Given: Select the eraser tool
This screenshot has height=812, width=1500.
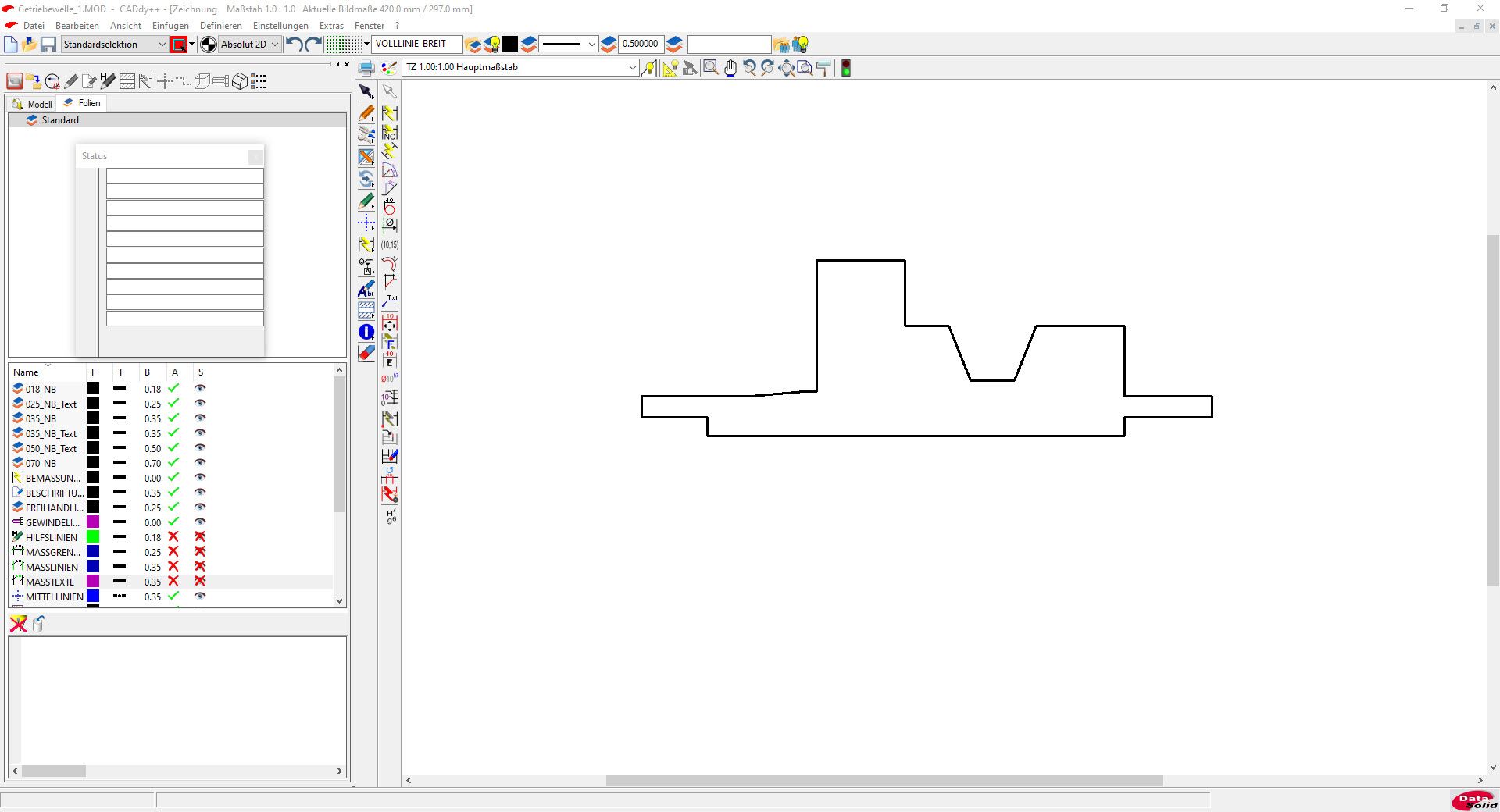Looking at the screenshot, I should click(366, 354).
